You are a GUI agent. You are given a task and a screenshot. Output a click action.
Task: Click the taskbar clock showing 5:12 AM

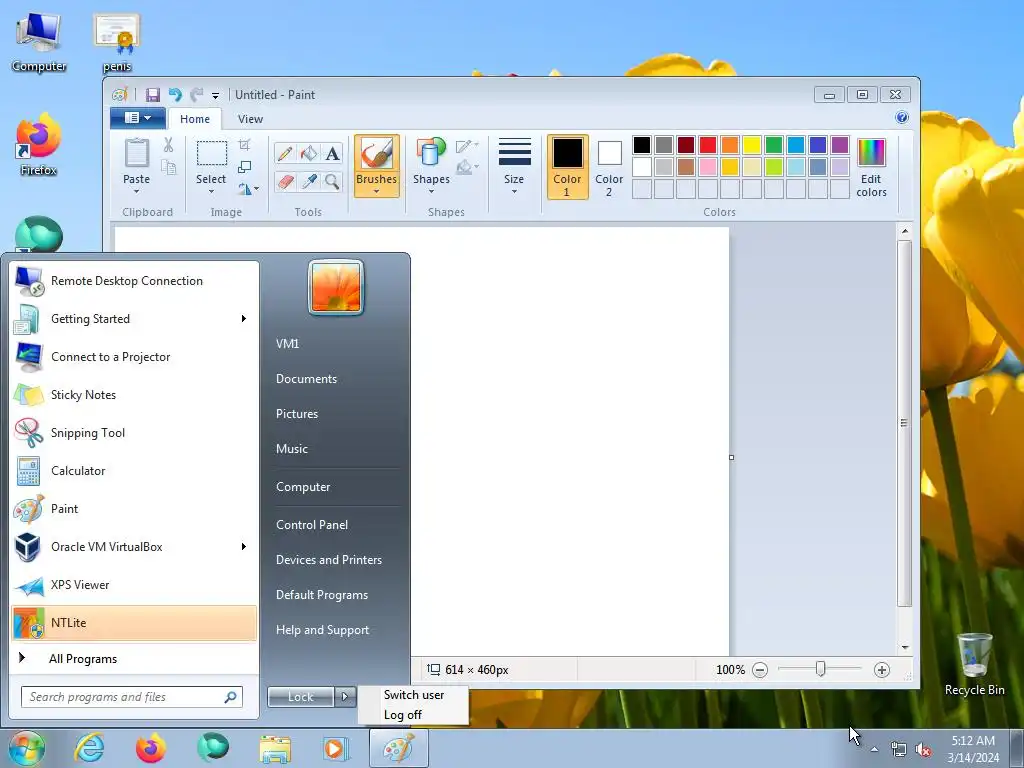(973, 749)
